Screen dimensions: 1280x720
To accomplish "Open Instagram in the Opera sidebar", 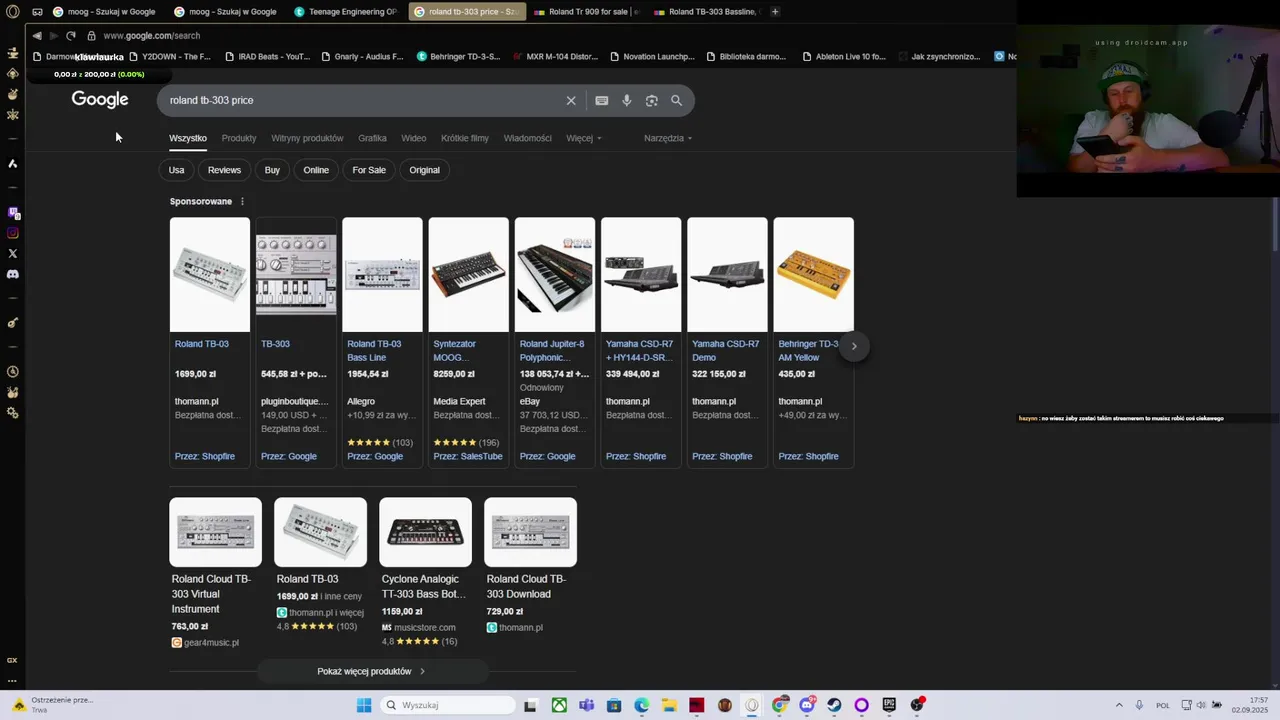I will 12,233.
